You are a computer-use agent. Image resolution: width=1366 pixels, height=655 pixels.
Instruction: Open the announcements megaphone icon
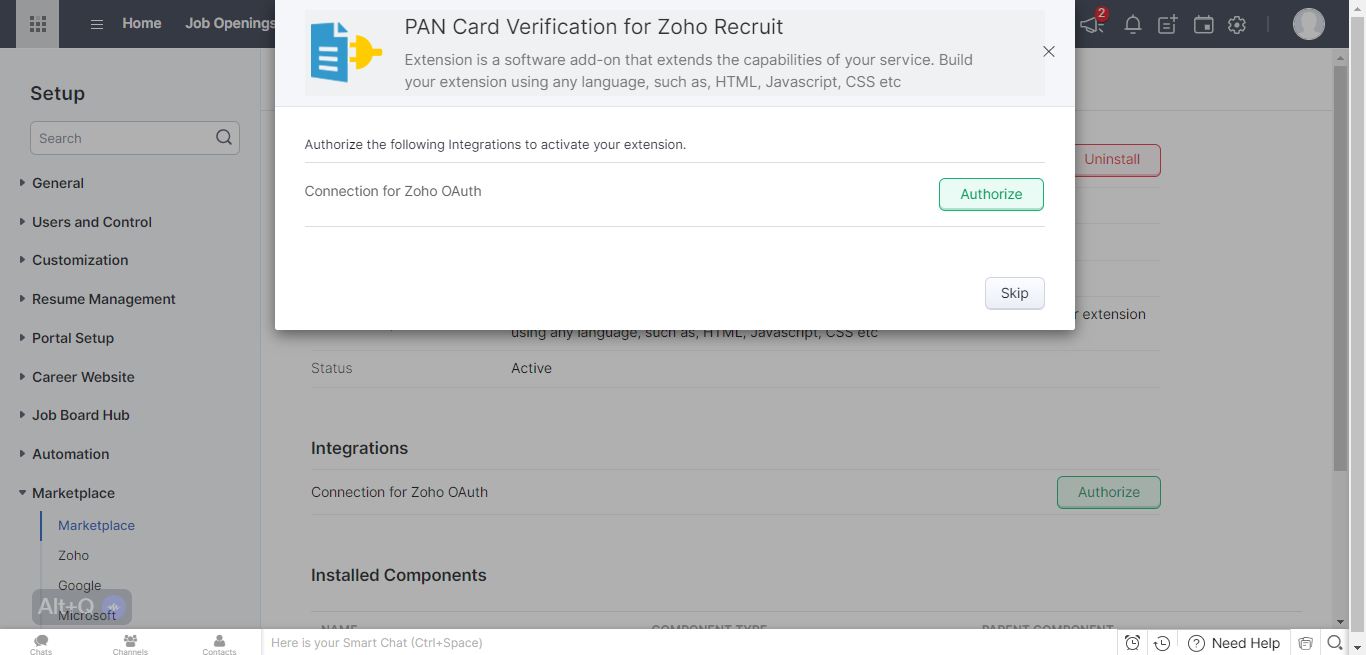point(1092,24)
